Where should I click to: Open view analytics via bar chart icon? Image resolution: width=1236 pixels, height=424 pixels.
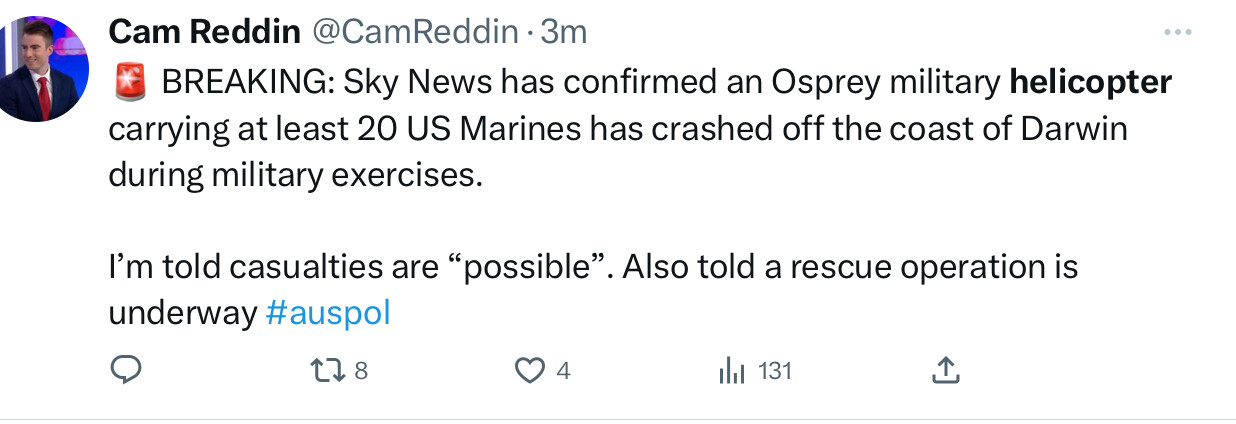733,371
